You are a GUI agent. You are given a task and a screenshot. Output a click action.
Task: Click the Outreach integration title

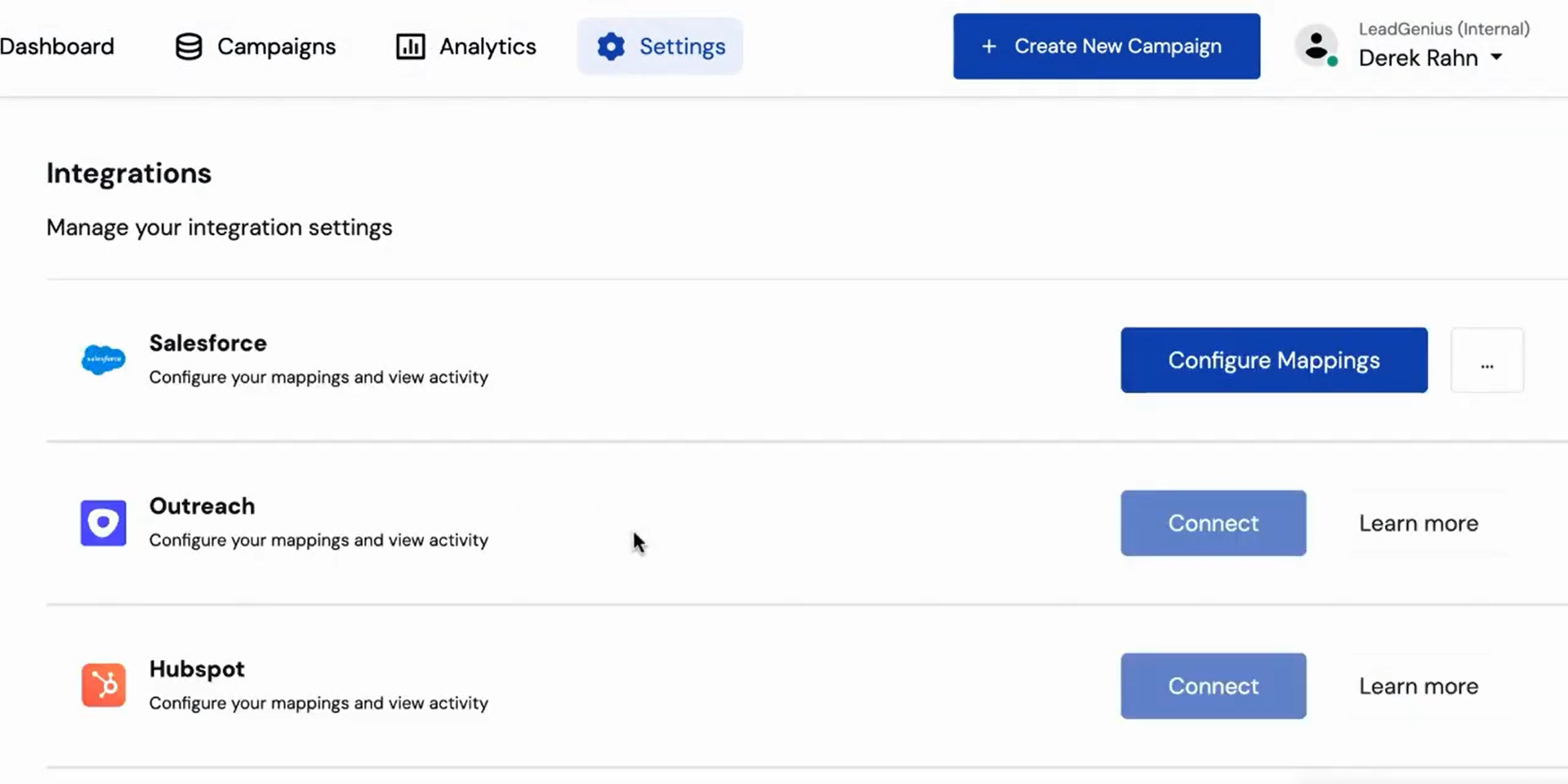click(202, 506)
